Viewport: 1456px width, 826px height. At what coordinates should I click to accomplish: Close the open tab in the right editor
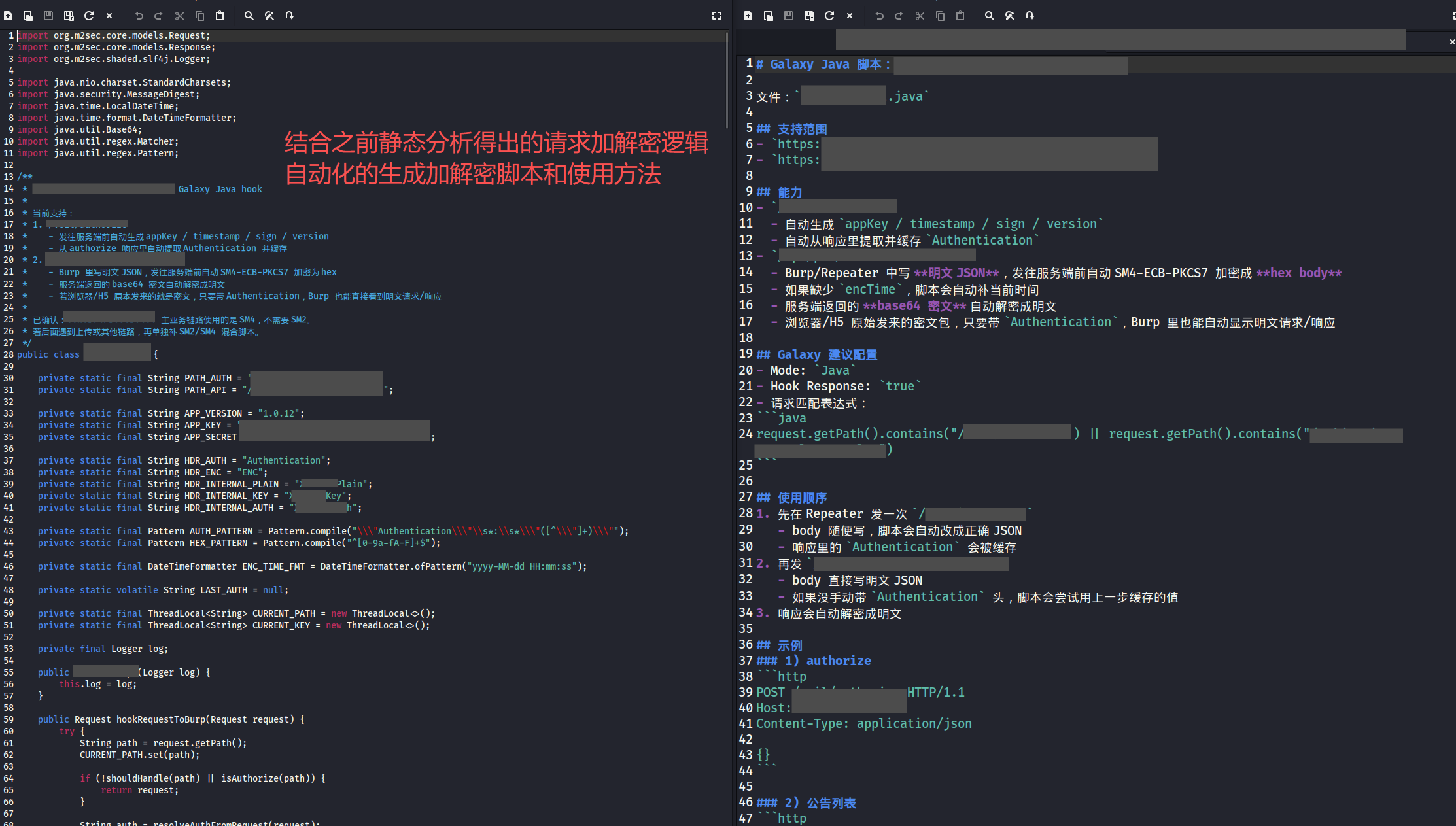coord(1452,42)
